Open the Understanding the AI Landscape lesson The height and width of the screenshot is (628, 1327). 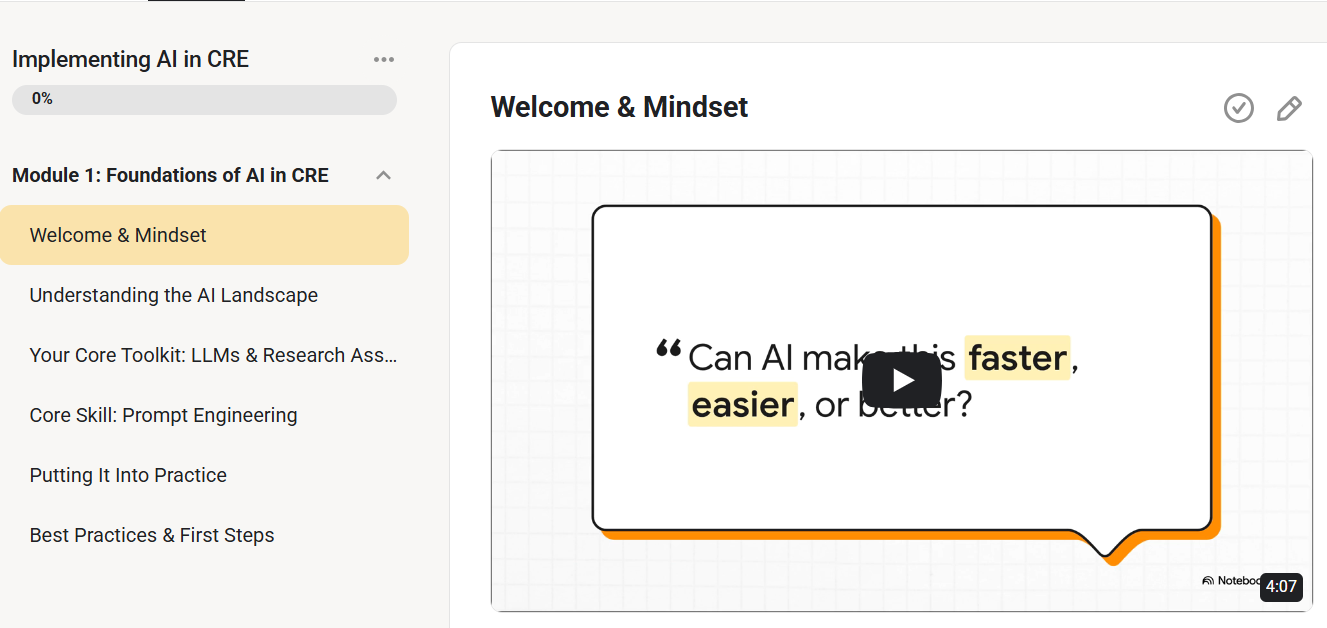click(174, 296)
